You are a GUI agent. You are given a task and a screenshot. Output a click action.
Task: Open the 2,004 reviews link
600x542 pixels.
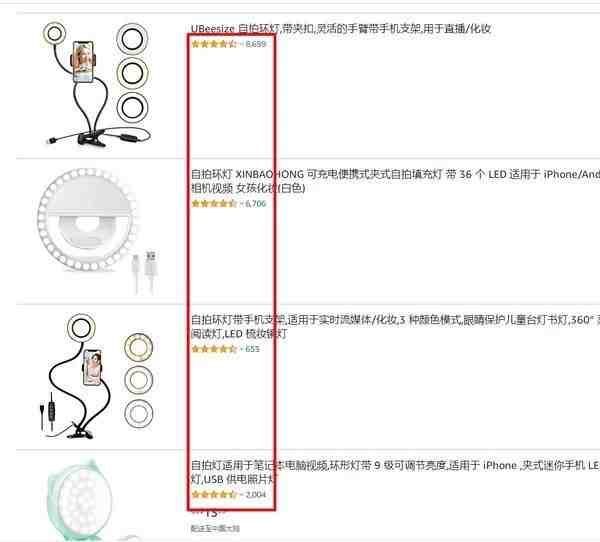pyautogui.click(x=256, y=495)
